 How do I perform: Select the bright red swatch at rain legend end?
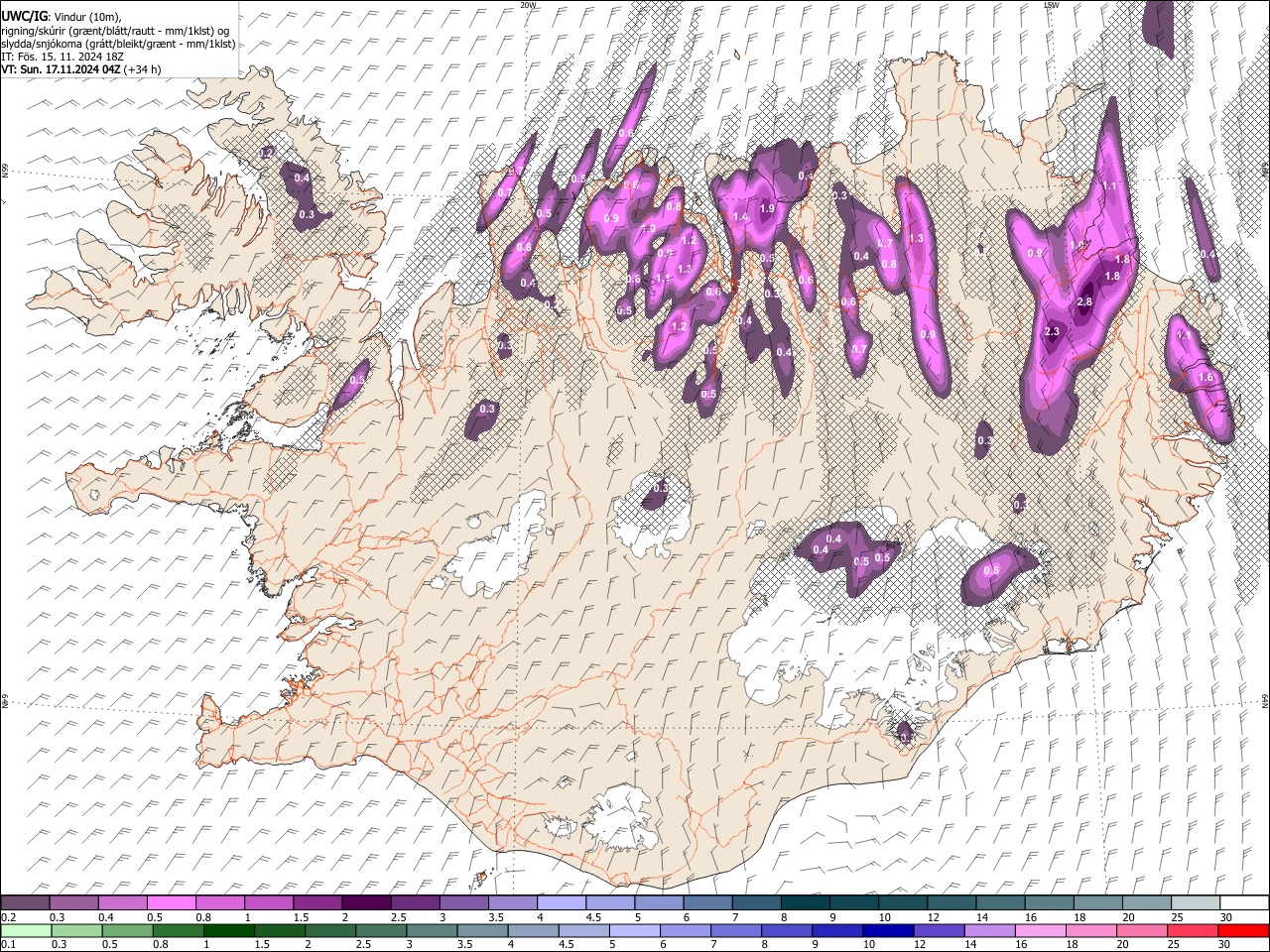[1243, 930]
